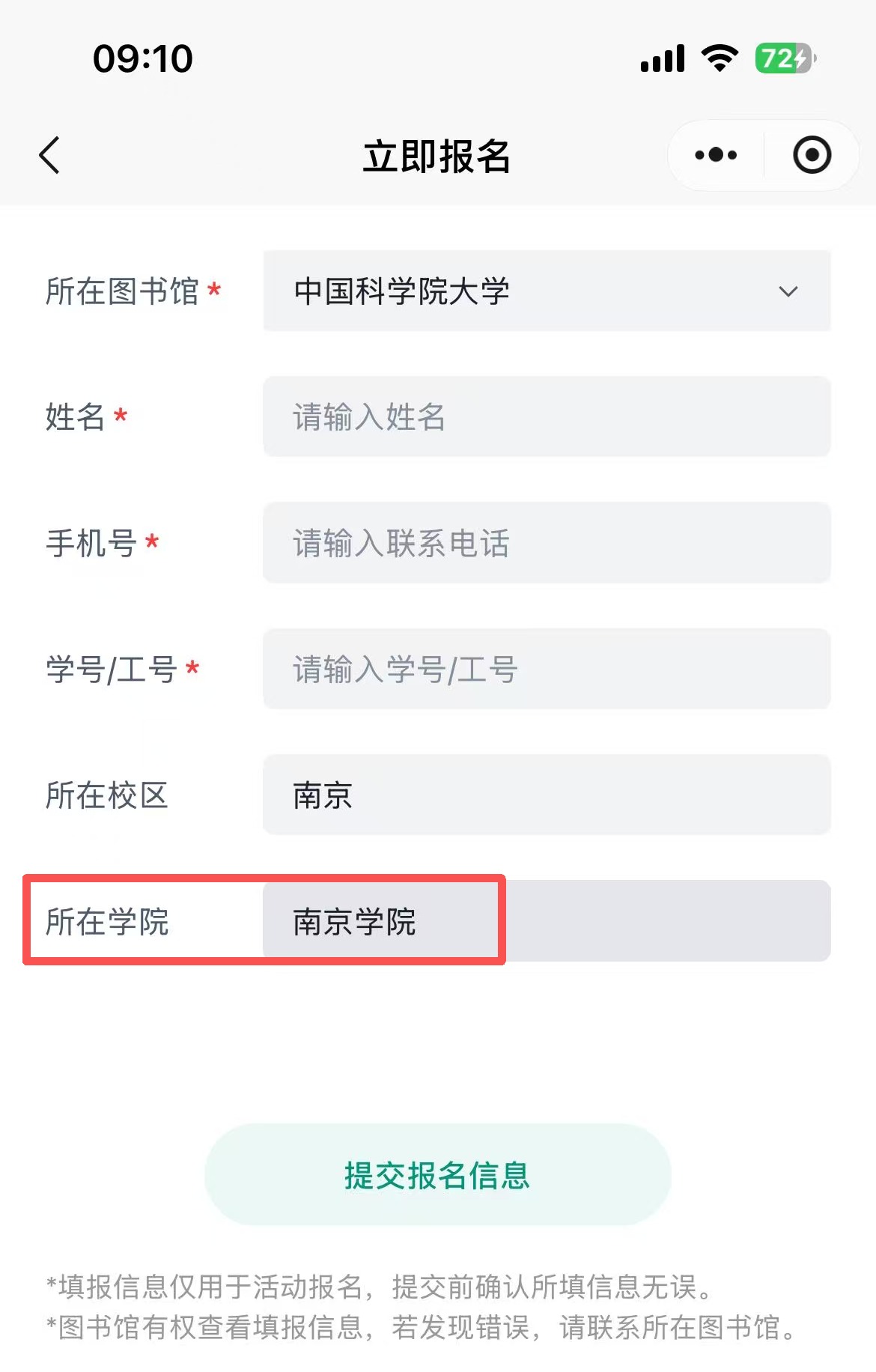
Task: Tap the 所在图书馆 label
Action: [x=122, y=291]
